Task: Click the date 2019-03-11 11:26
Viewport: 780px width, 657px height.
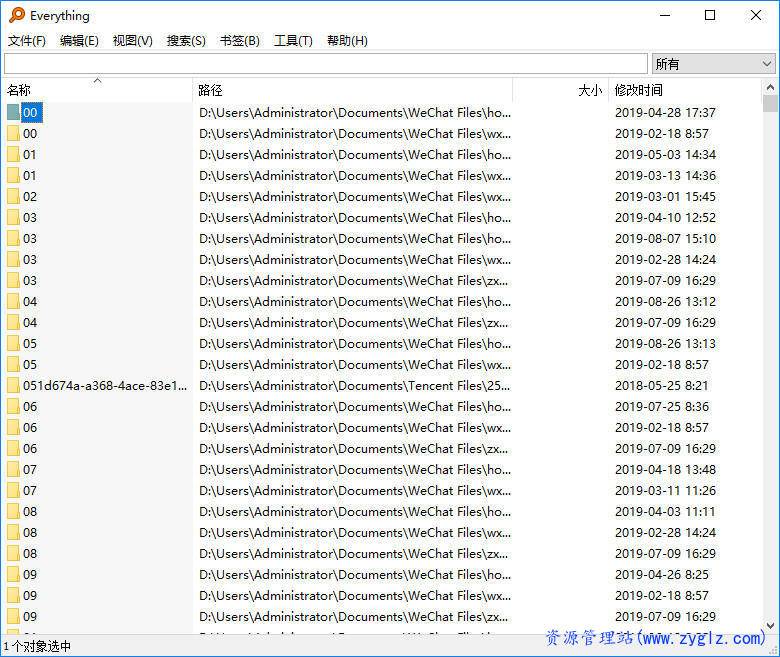Action: click(x=665, y=490)
